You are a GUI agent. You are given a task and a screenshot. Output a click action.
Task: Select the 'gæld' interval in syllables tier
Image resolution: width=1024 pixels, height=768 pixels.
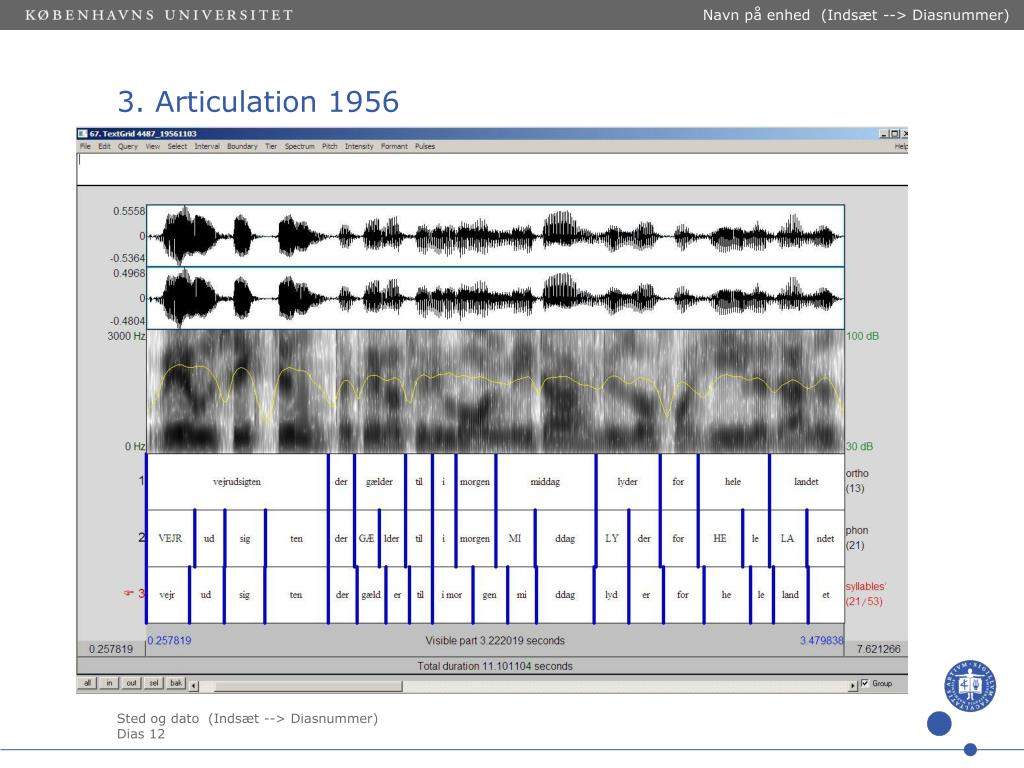pos(371,595)
